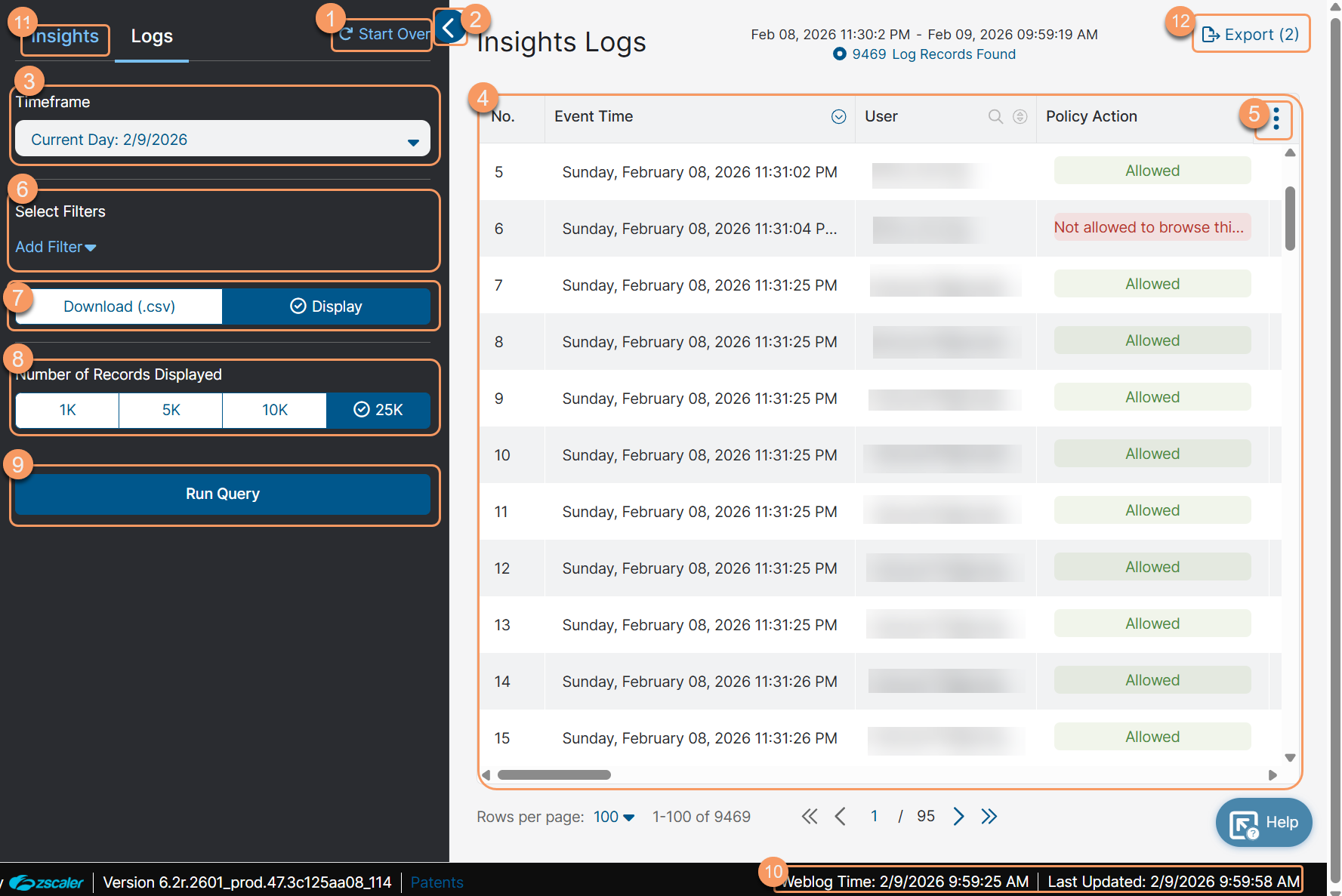The width and height of the screenshot is (1342, 896).
Task: Set records displayed to 1K
Action: click(67, 410)
